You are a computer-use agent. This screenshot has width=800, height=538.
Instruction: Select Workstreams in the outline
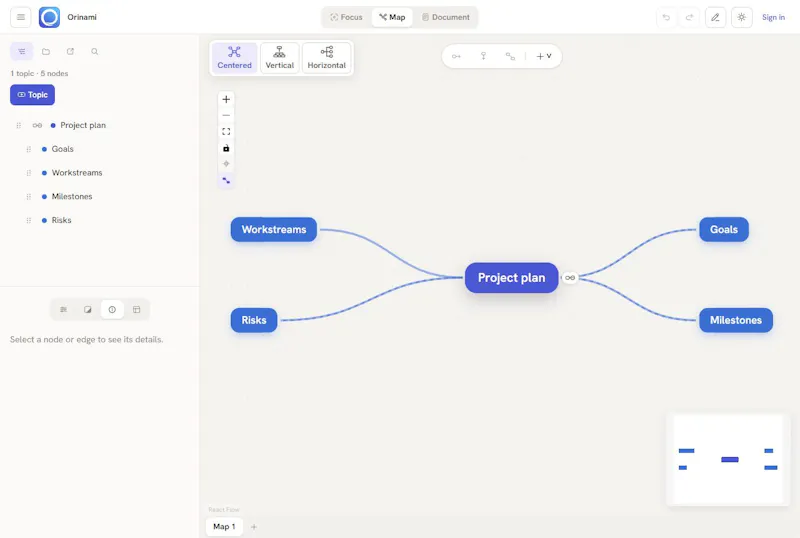coord(77,173)
